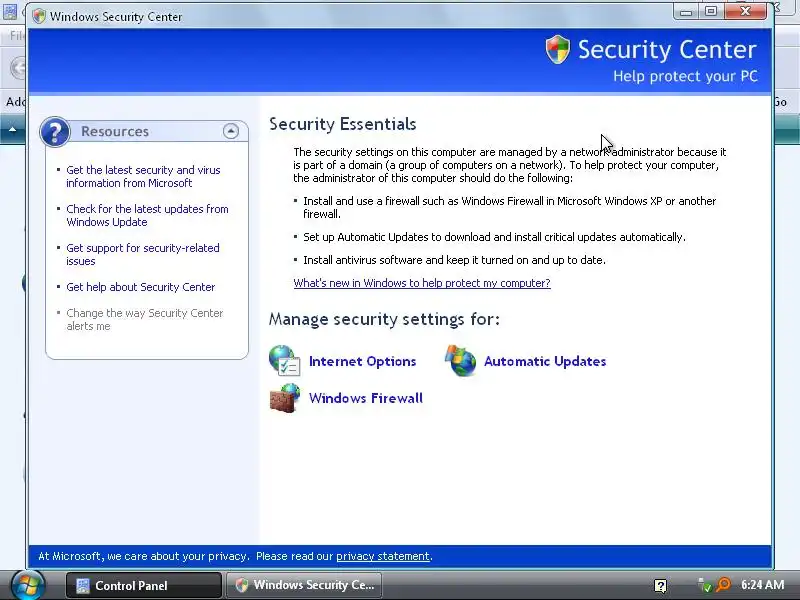The height and width of the screenshot is (600, 800).
Task: Minimize the Windows Security Center window
Action: (686, 11)
